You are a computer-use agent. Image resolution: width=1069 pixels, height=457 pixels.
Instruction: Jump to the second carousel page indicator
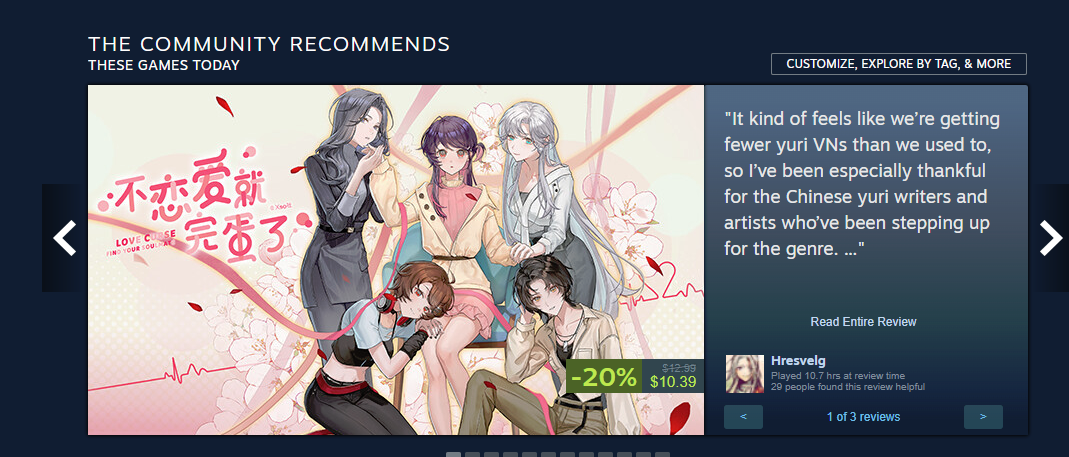(472, 454)
